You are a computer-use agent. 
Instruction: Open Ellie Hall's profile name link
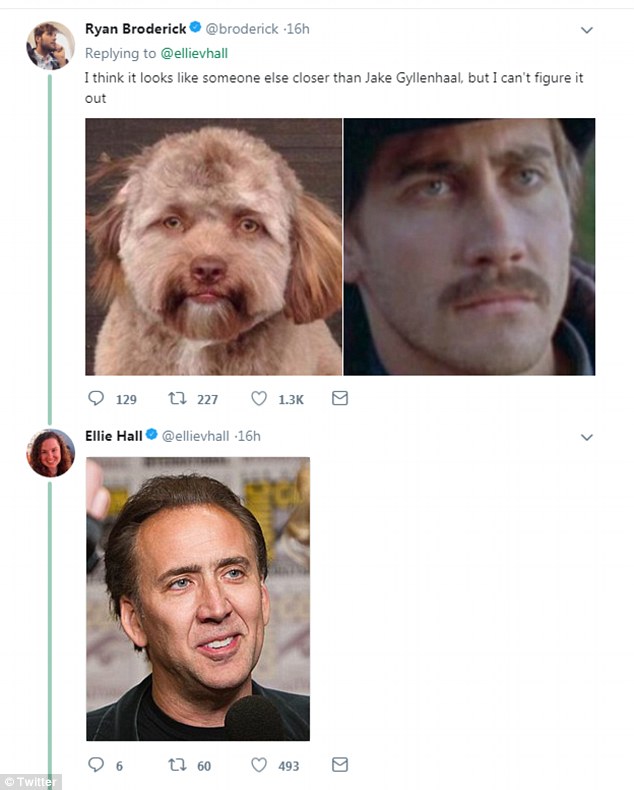(x=113, y=436)
